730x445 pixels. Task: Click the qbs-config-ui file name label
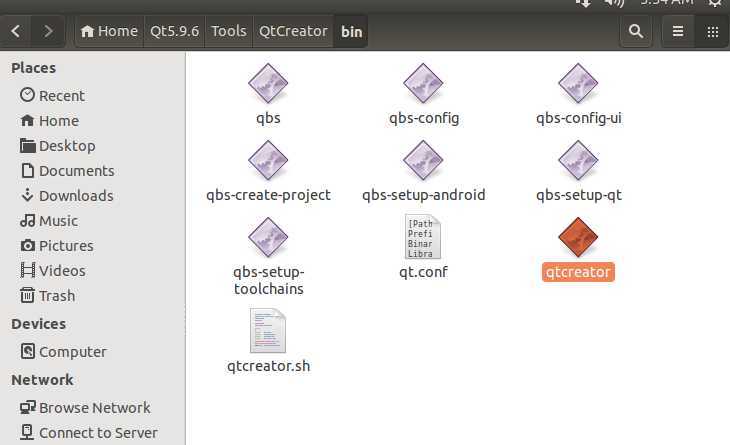coord(579,118)
